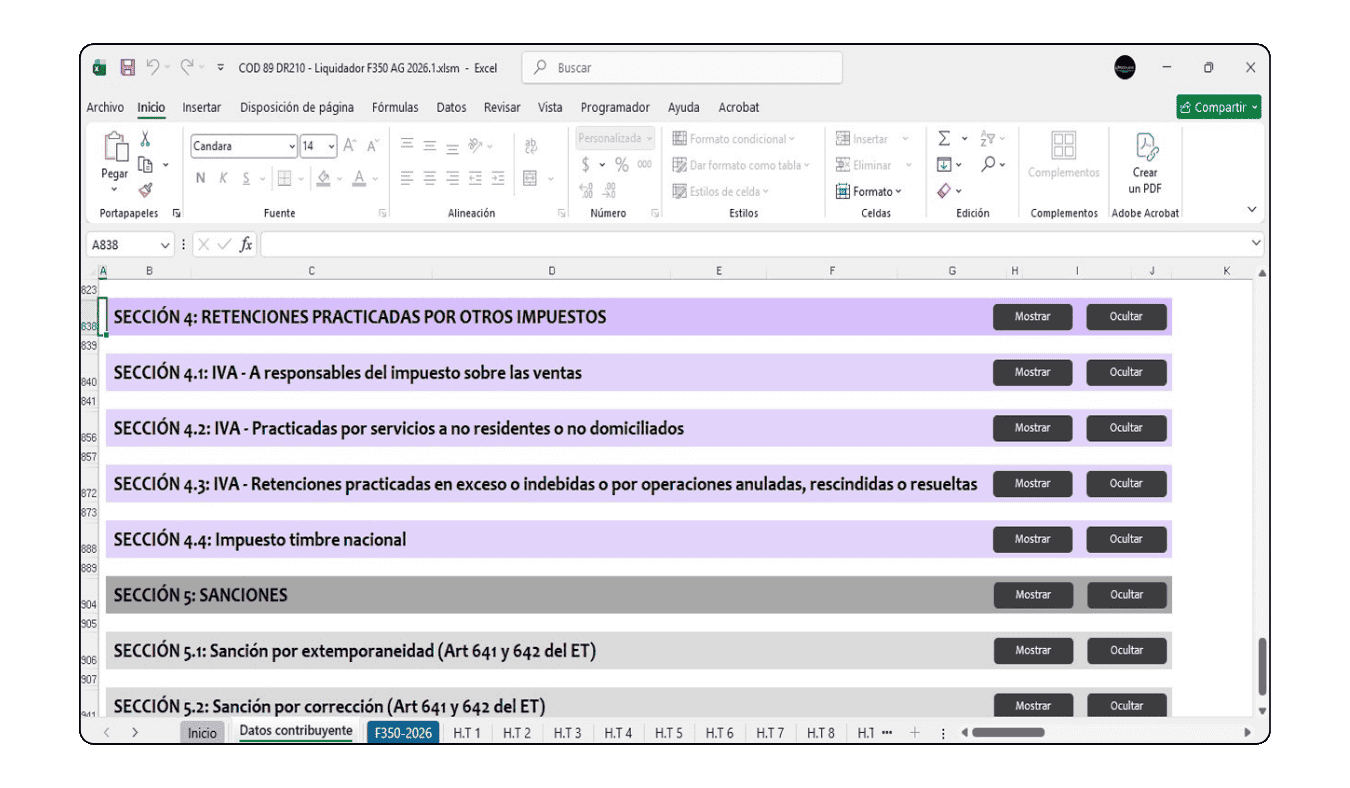Click the AutoSum sigma icon
Image resolution: width=1350 pixels, height=788 pixels.
[x=944, y=139]
